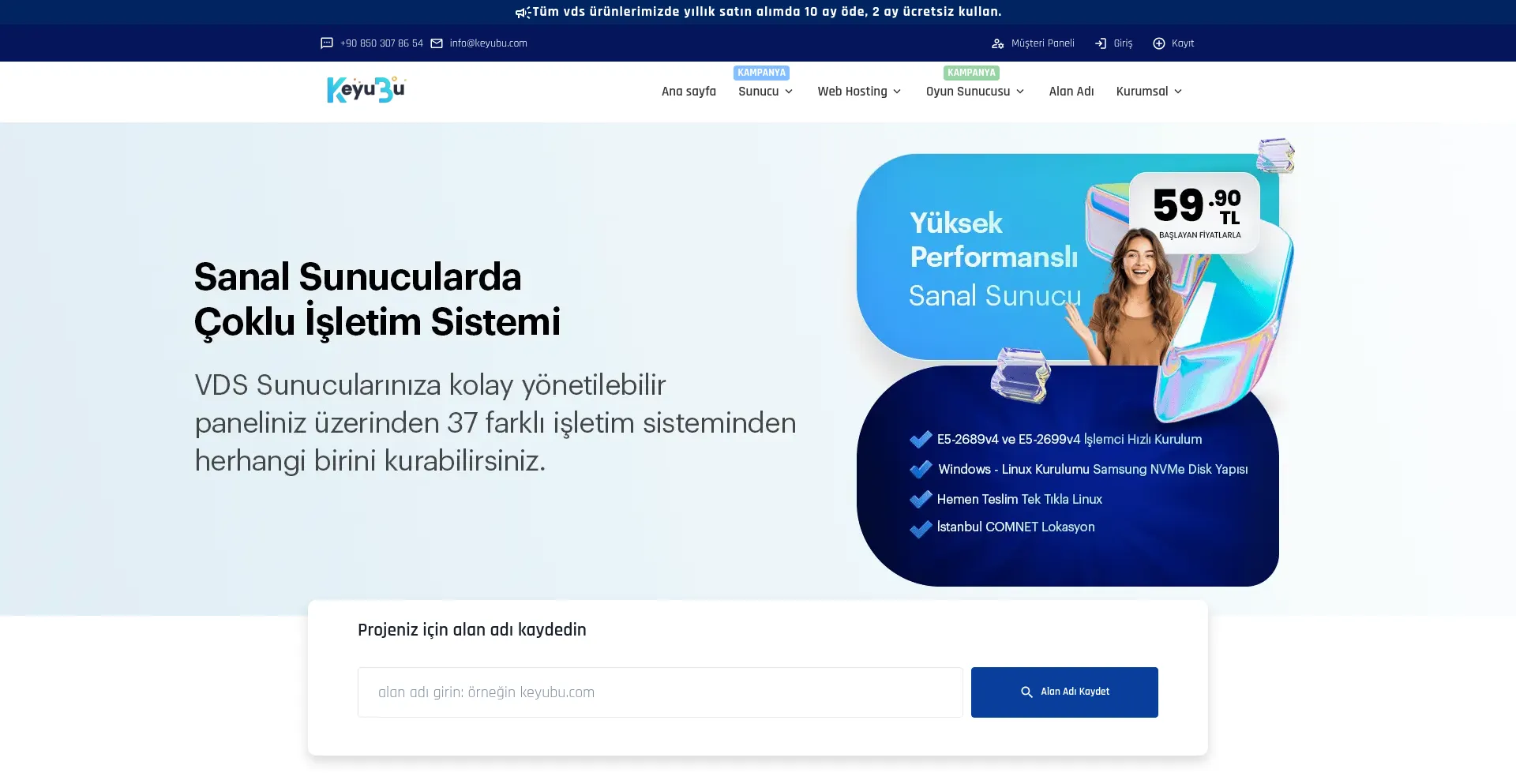
Task: Click the Kayıt plus circle icon
Action: pyautogui.click(x=1159, y=43)
